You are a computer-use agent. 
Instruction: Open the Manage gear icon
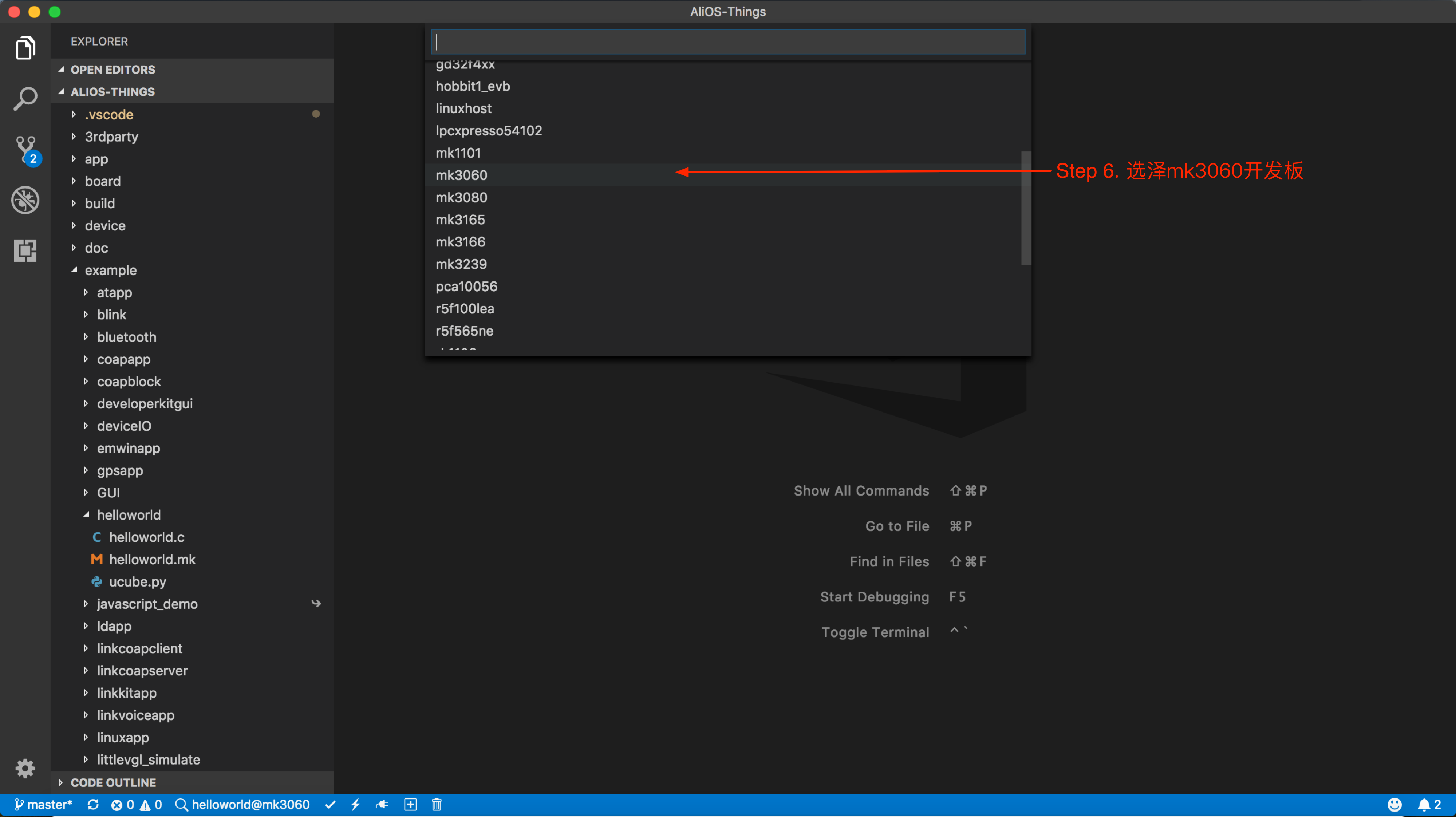25,768
